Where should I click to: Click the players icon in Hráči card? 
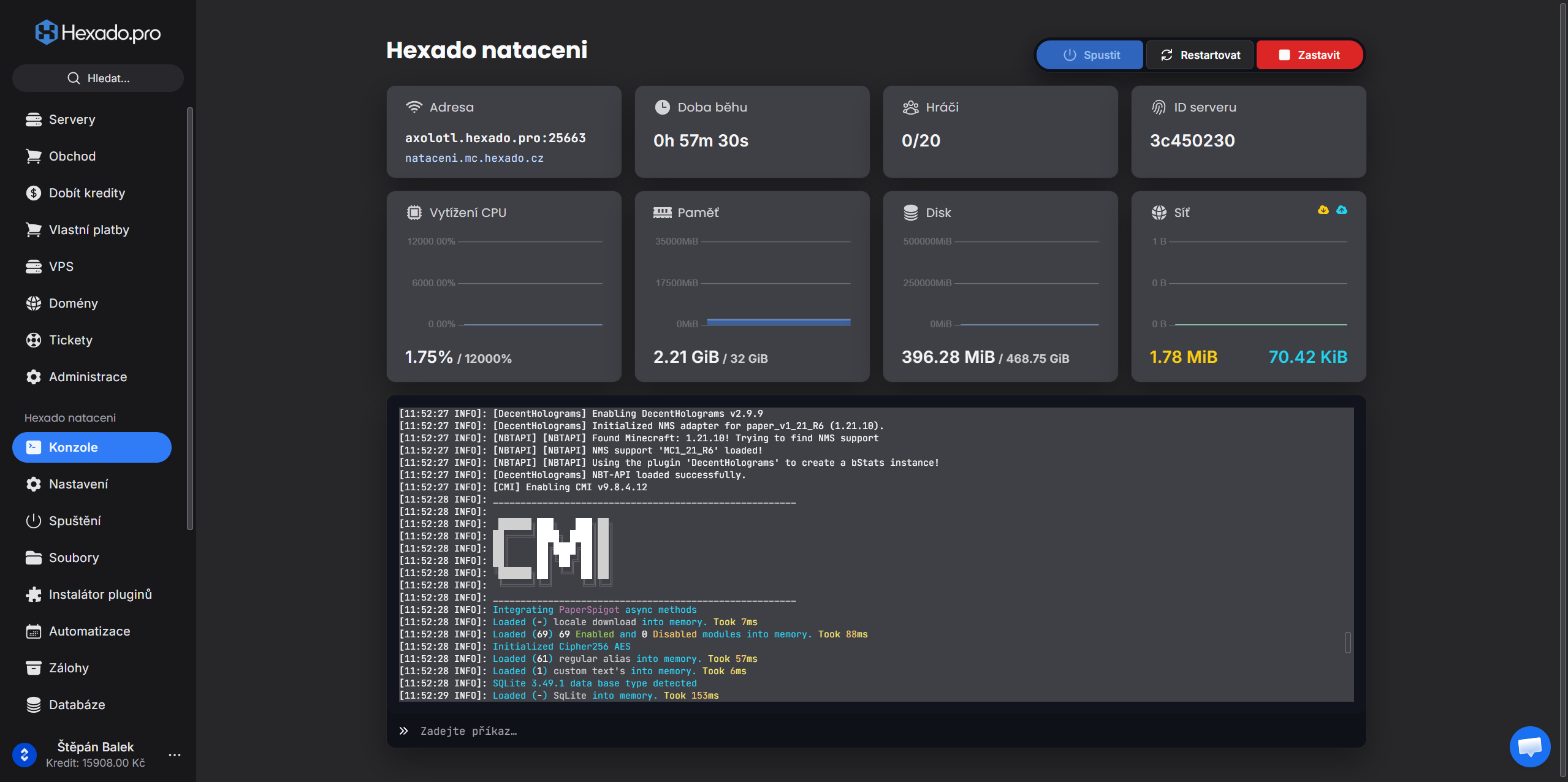click(911, 107)
